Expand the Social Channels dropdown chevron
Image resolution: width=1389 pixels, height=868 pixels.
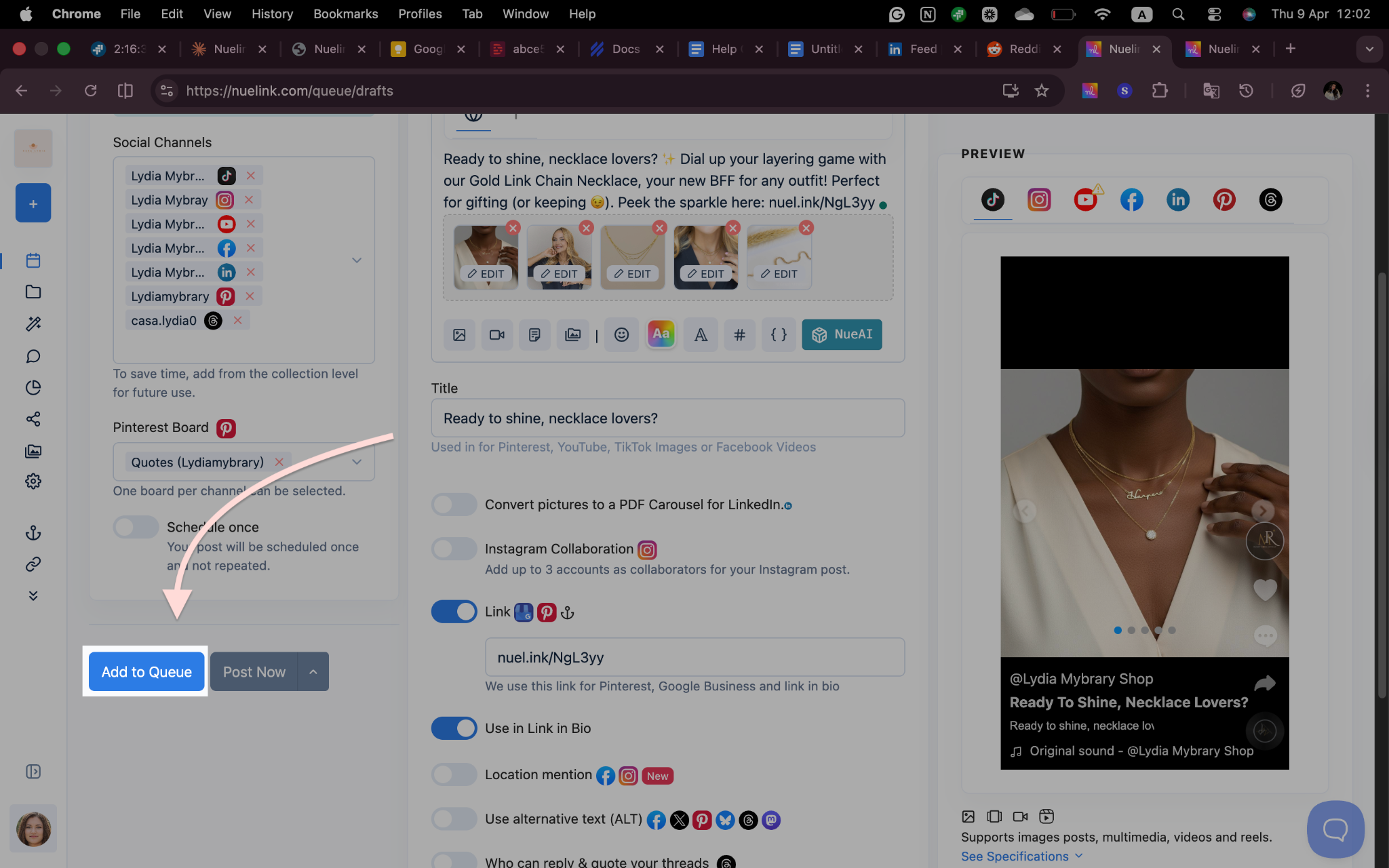click(357, 260)
